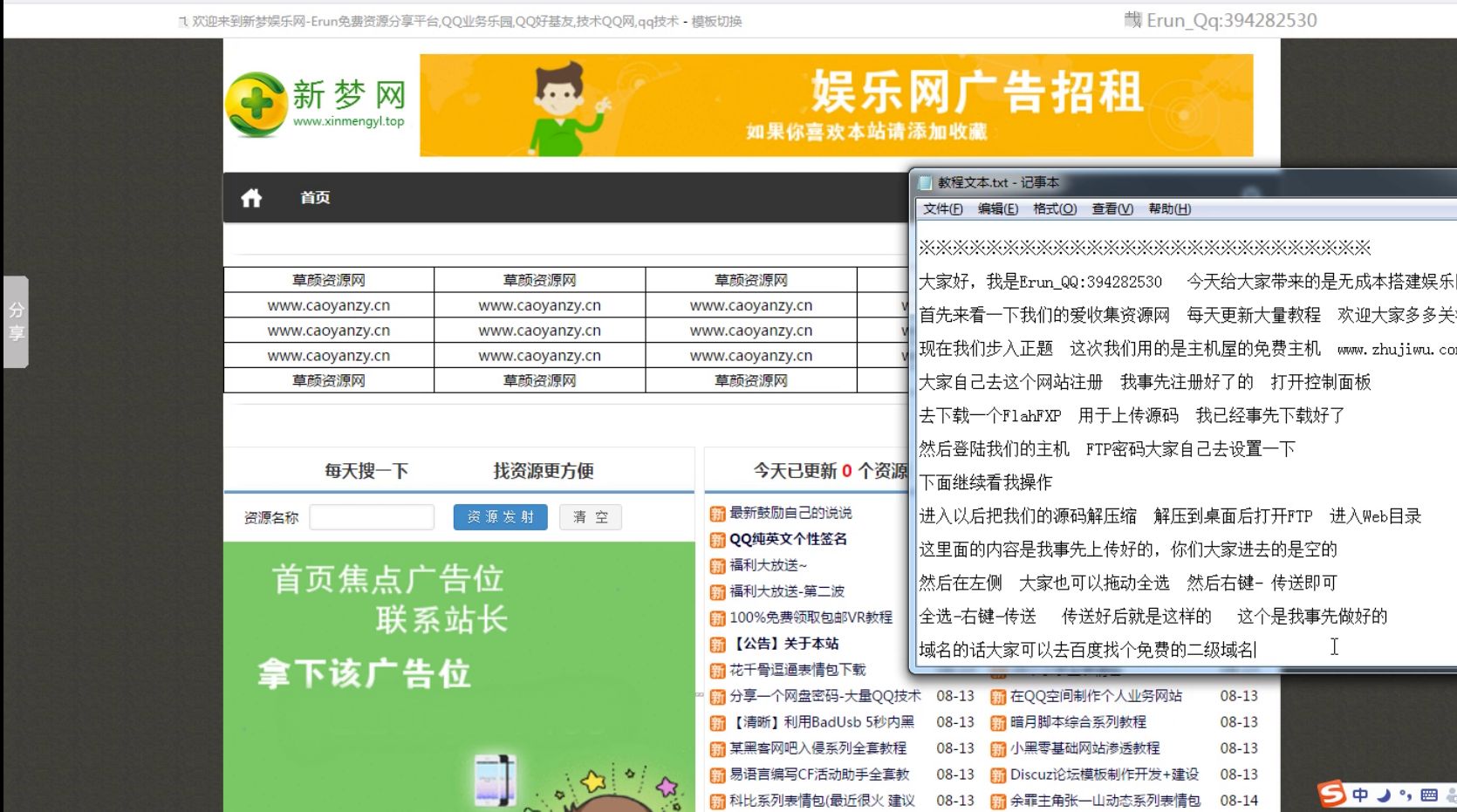Viewport: 1457px width, 812px height.
Task: Click 新 icon beside 在QQ空间制作个人业务网站
Action: pyautogui.click(x=998, y=697)
